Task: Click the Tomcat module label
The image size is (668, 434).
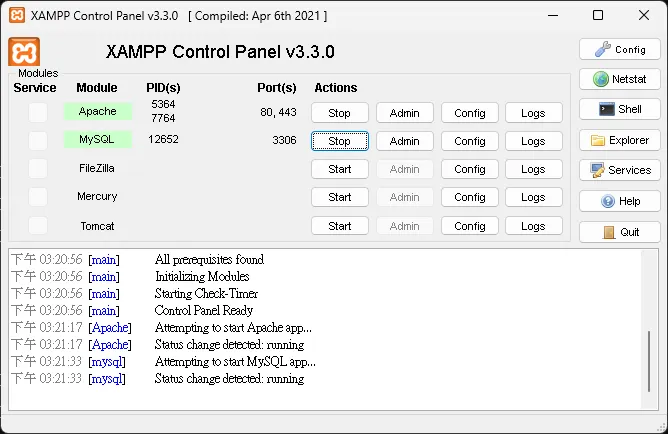Action: 97,226
